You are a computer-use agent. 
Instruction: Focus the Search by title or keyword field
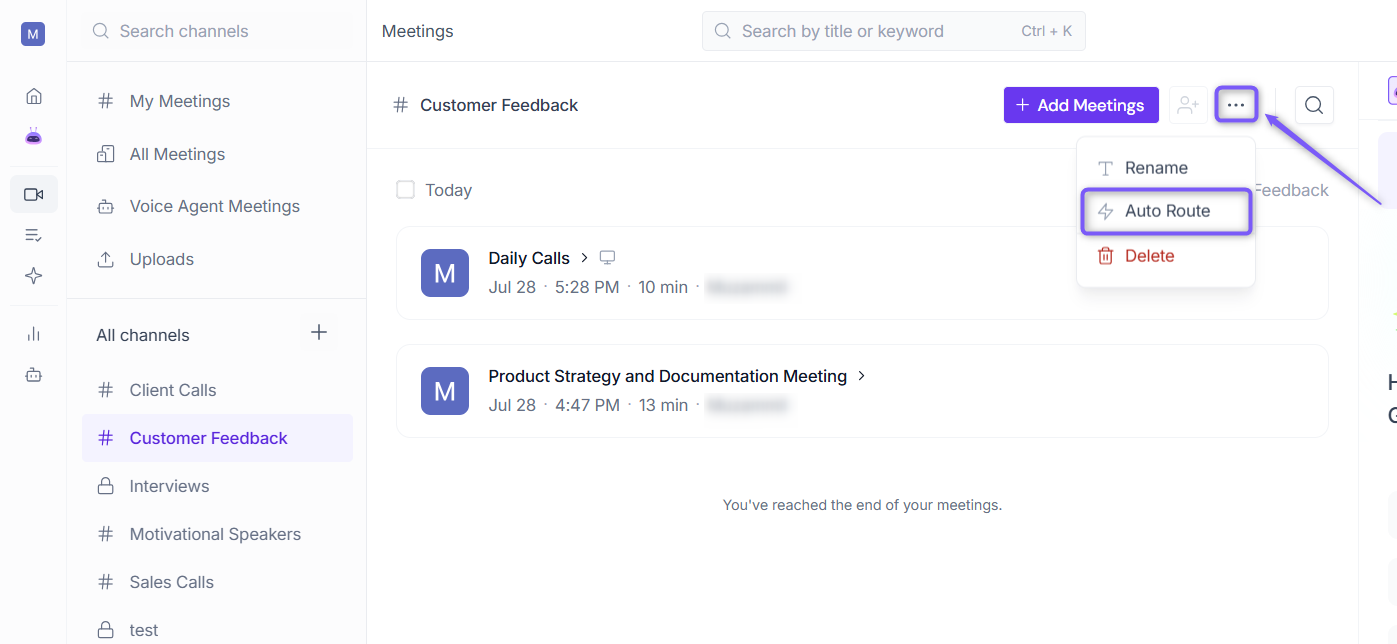(x=894, y=31)
